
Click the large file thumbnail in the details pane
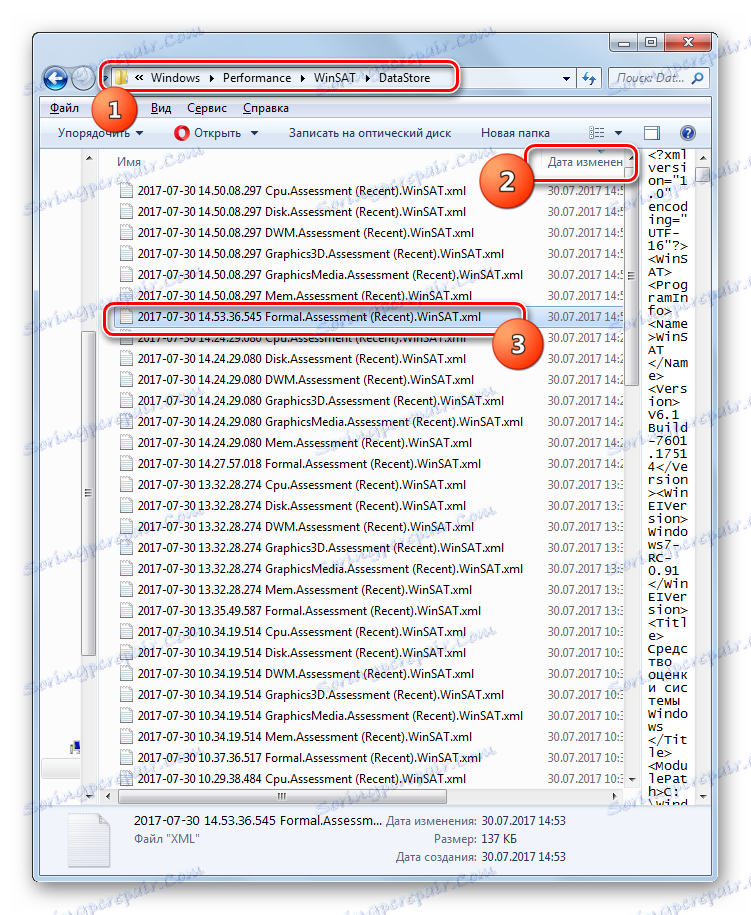89,840
